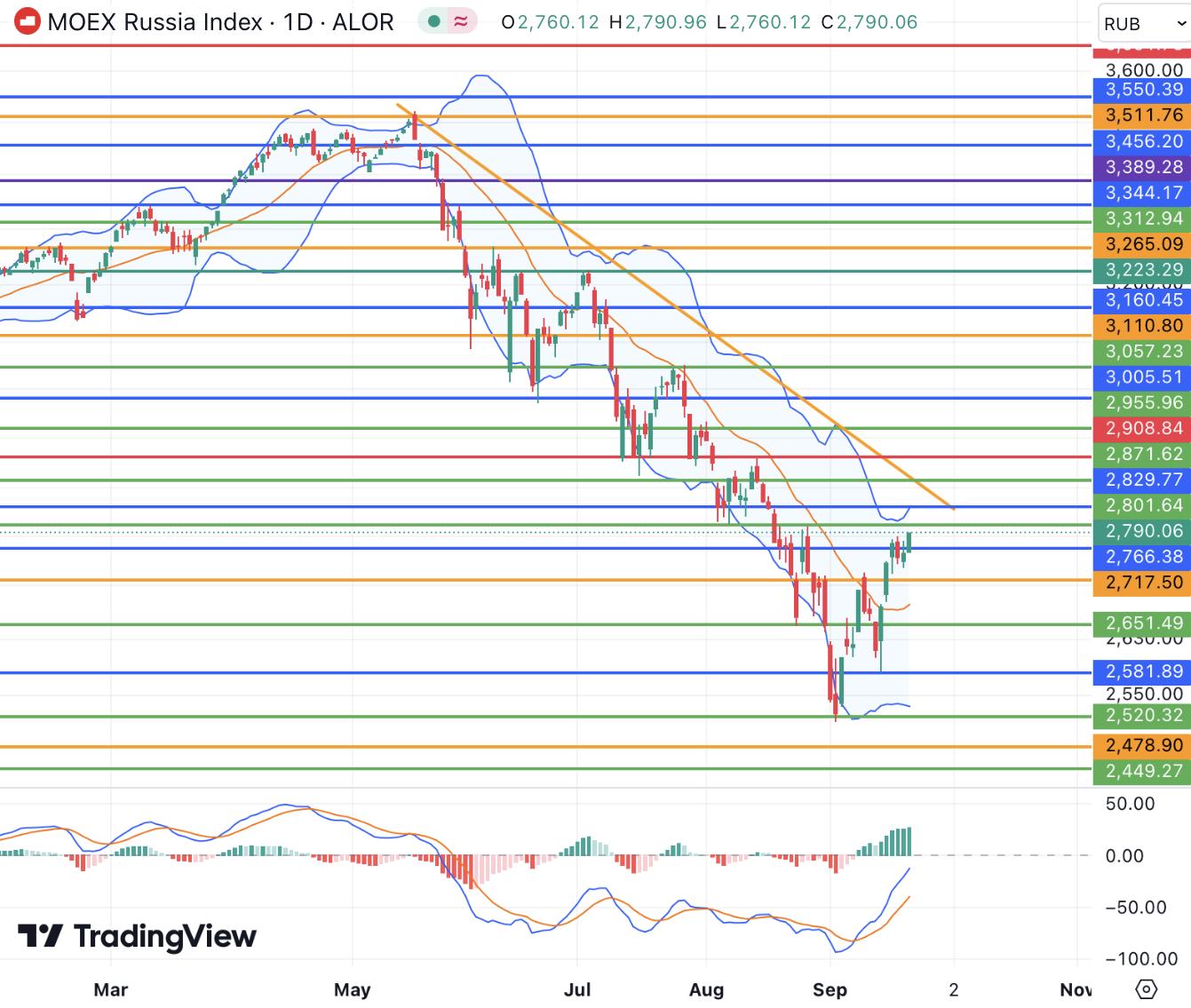
Task: Open the RUB currency dropdown
Action: 1144,24
